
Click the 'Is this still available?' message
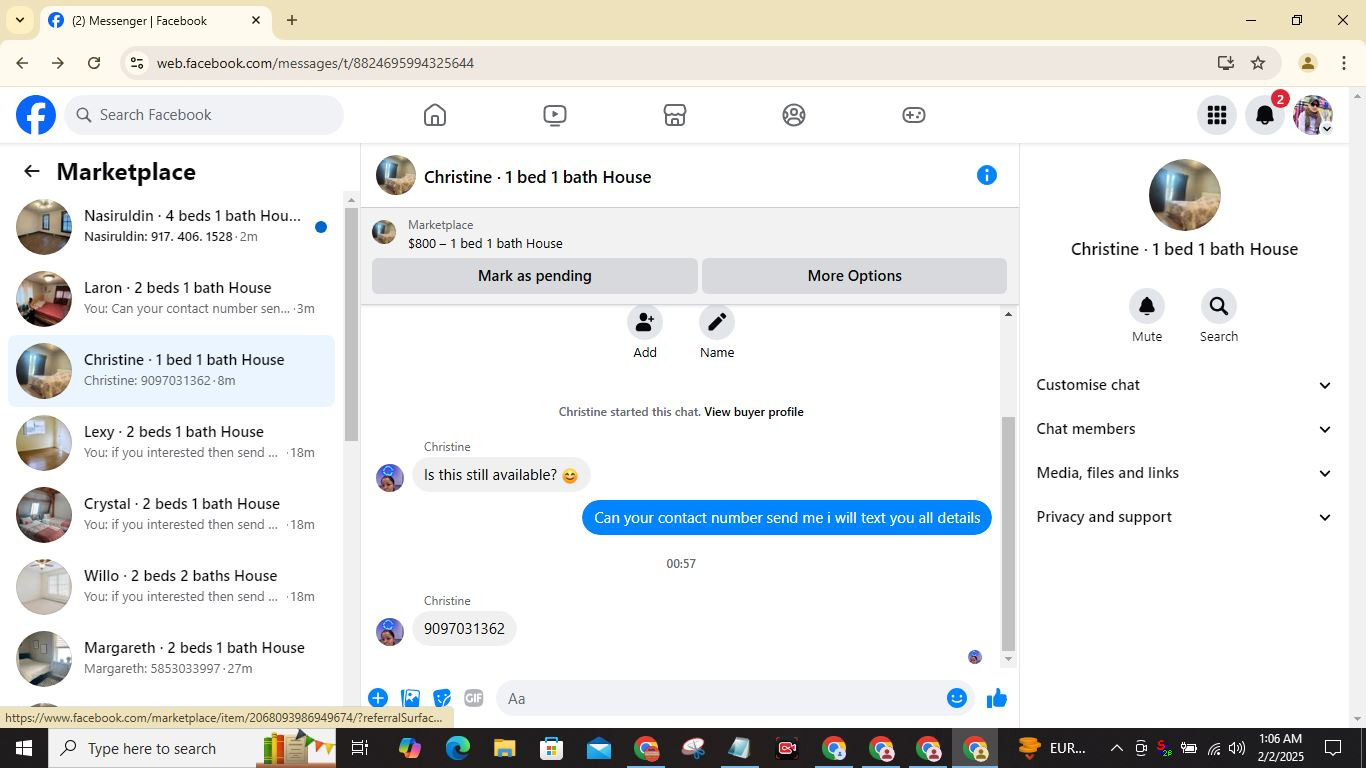[501, 475]
